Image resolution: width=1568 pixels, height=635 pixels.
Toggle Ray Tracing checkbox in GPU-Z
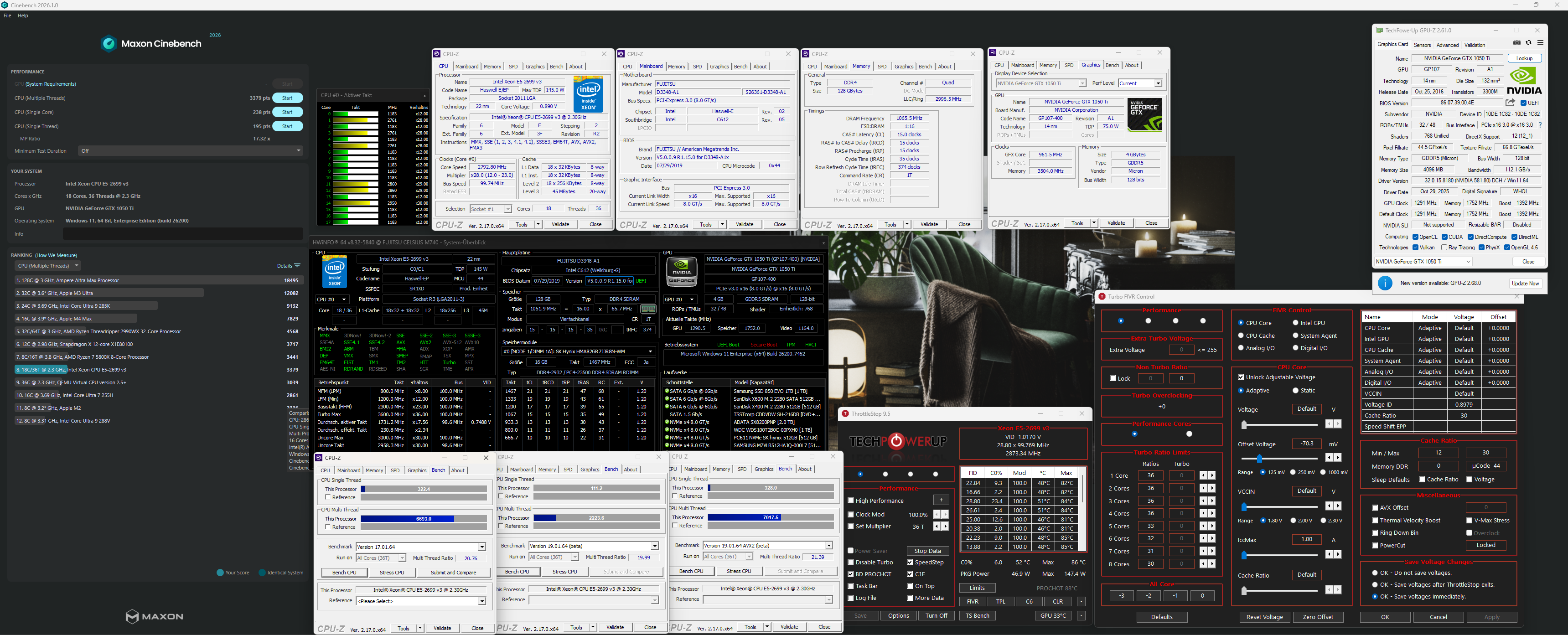[x=1444, y=247]
